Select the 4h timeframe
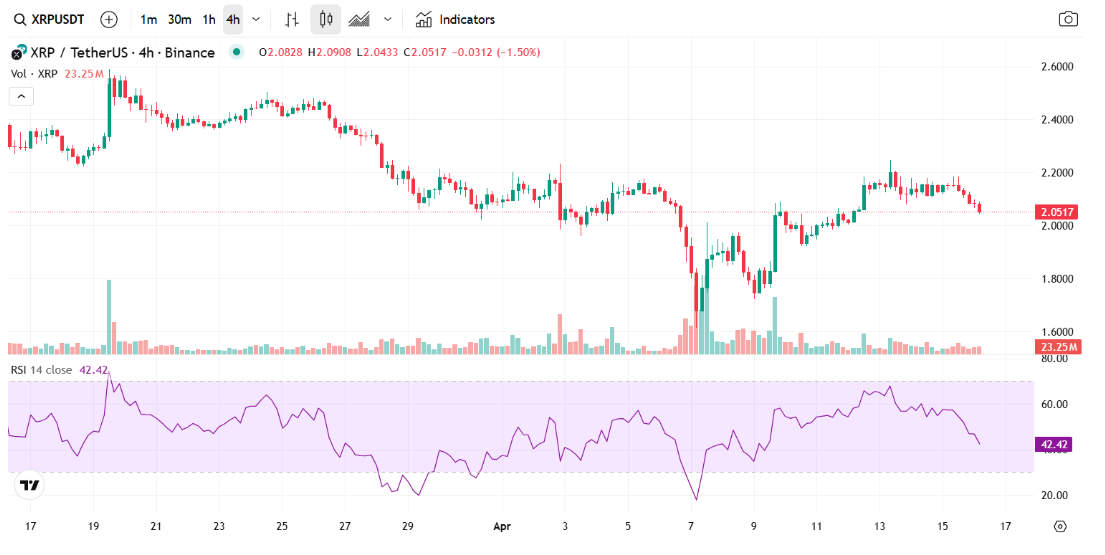The image size is (1105, 555). coord(233,20)
